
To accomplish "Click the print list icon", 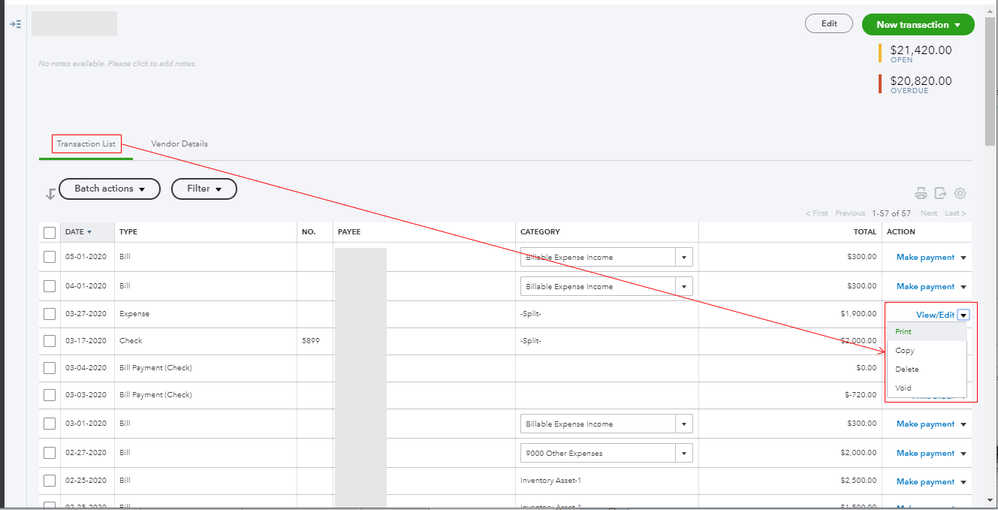I will 921,193.
